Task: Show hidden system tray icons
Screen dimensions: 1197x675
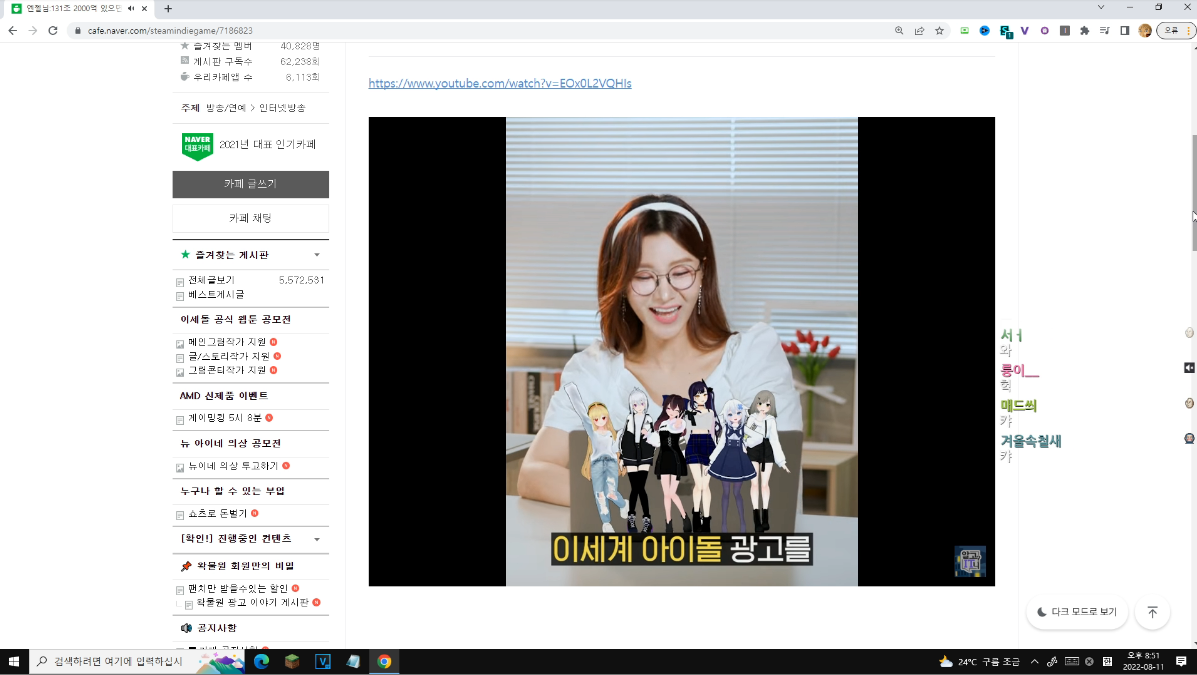Action: pyautogui.click(x=1034, y=662)
